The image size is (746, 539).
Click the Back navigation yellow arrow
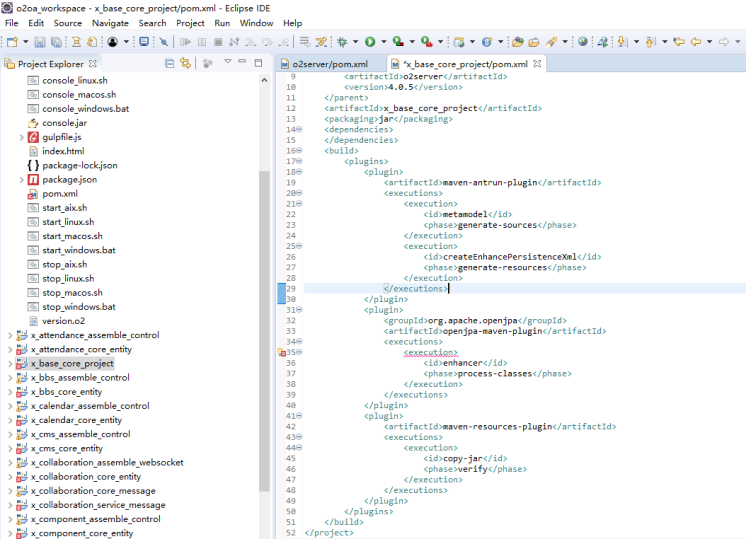point(696,42)
